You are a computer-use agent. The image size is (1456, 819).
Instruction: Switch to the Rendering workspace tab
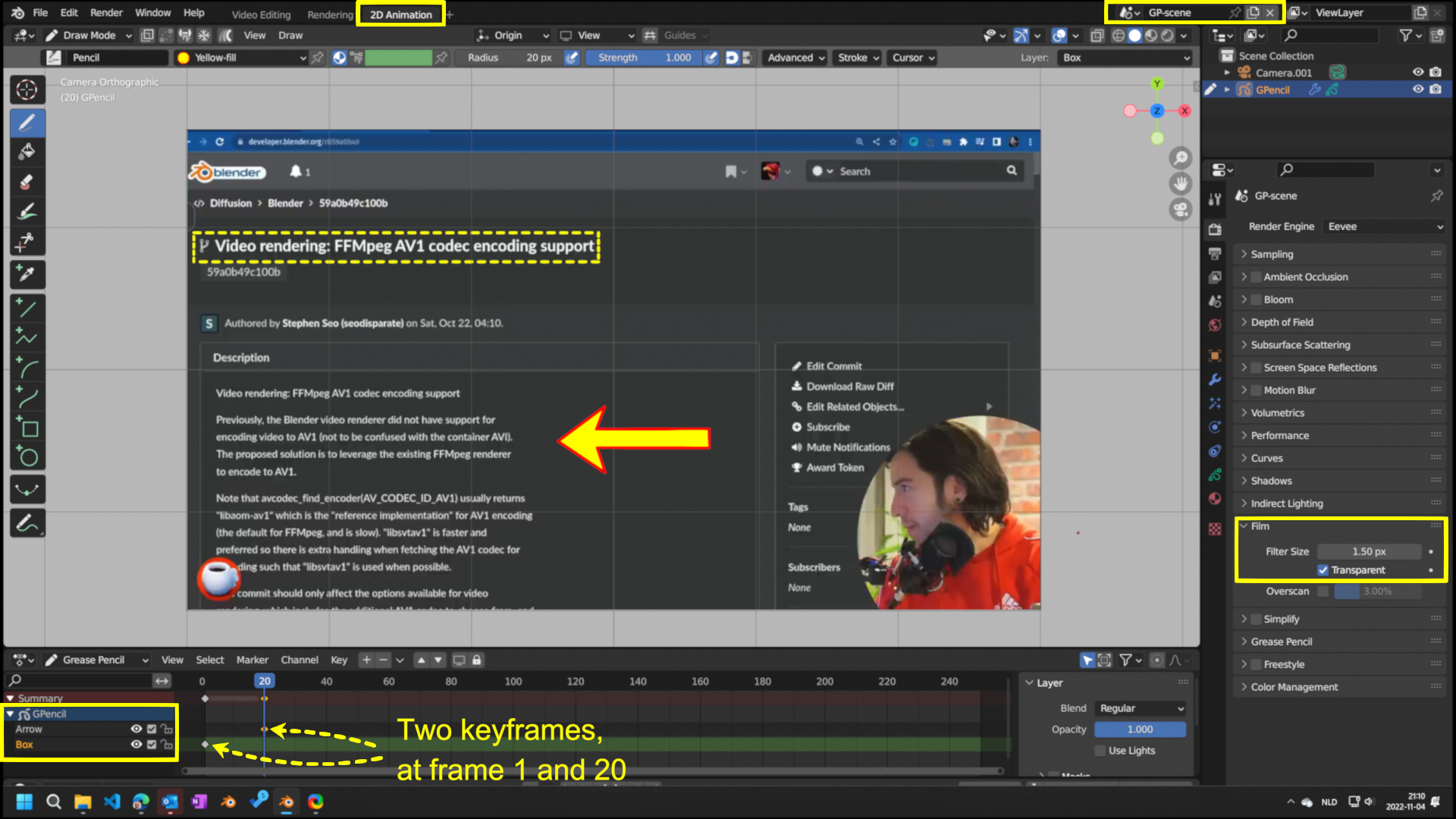(x=330, y=14)
